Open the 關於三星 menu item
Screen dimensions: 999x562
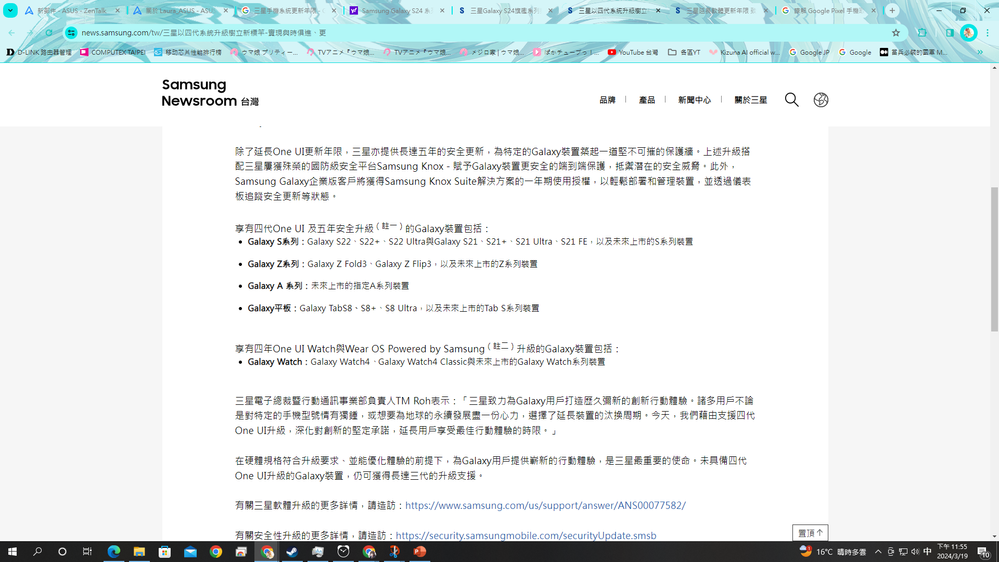coord(751,100)
